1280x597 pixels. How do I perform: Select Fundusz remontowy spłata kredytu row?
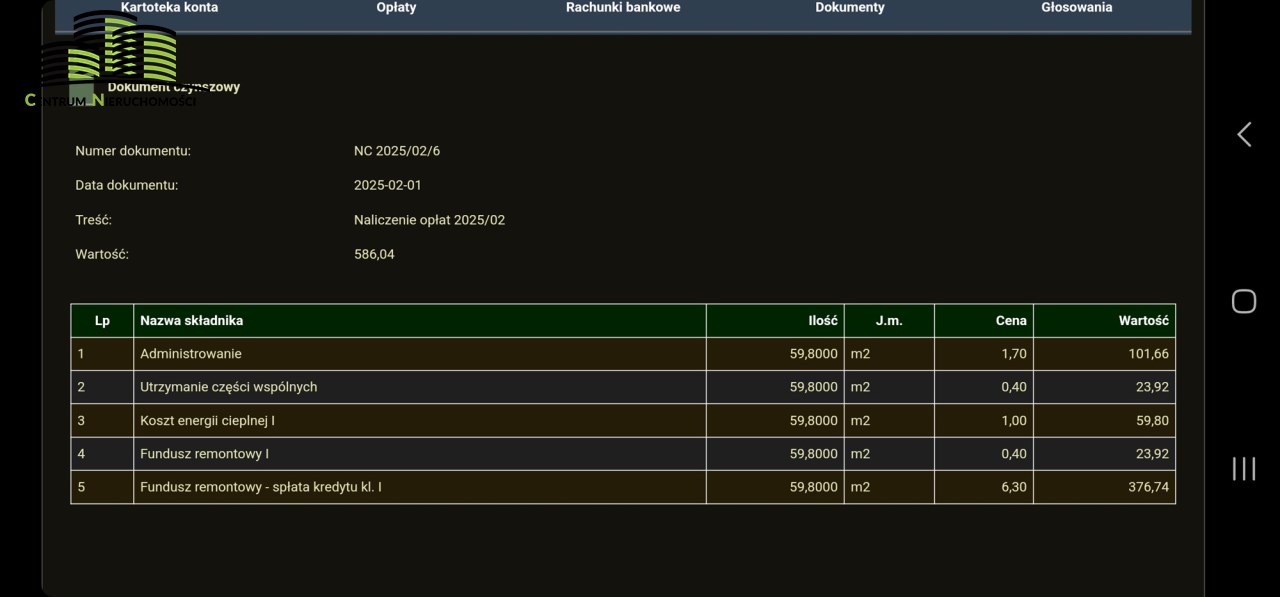click(260, 487)
